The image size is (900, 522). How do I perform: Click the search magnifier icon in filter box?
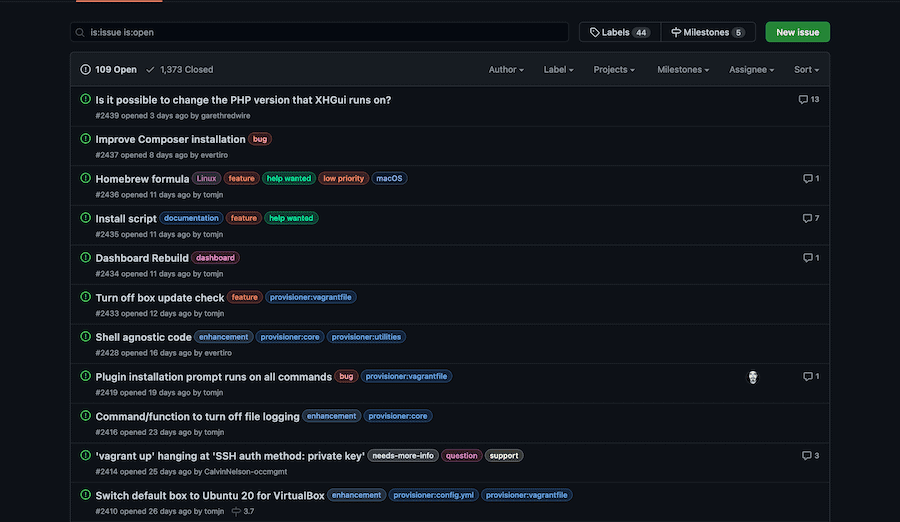[x=80, y=32]
